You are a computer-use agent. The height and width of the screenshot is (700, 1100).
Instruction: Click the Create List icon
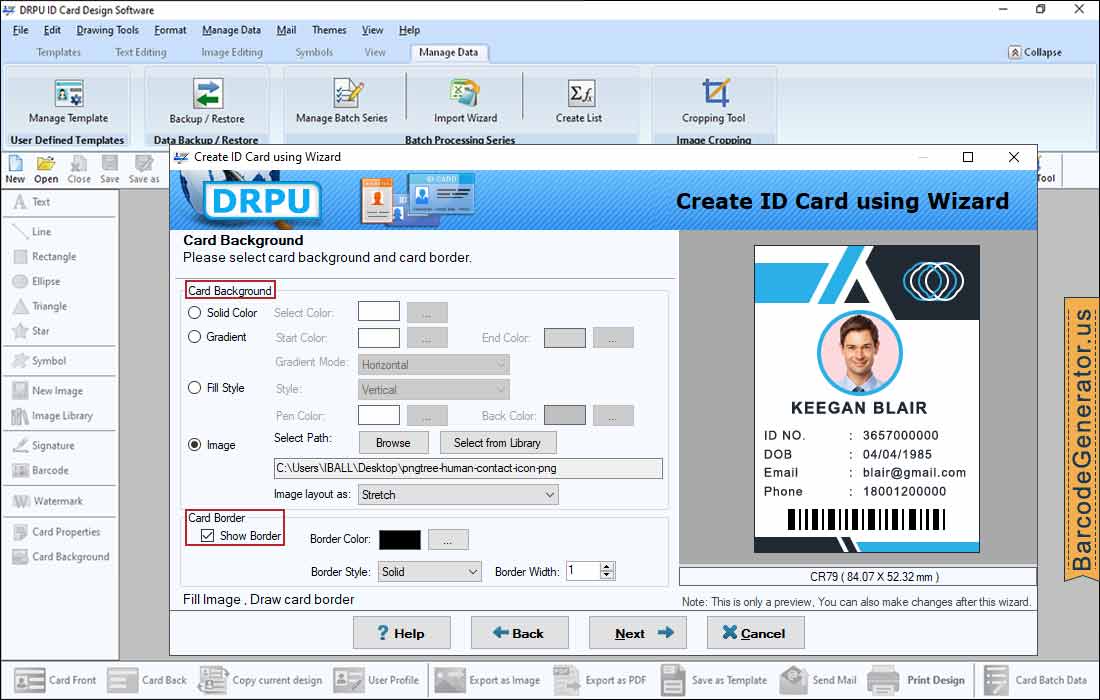pyautogui.click(x=581, y=93)
